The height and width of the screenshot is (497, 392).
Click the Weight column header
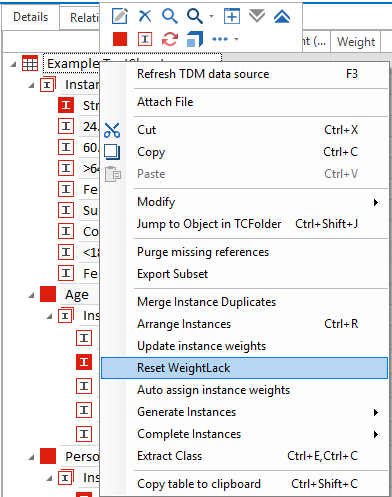(x=356, y=42)
